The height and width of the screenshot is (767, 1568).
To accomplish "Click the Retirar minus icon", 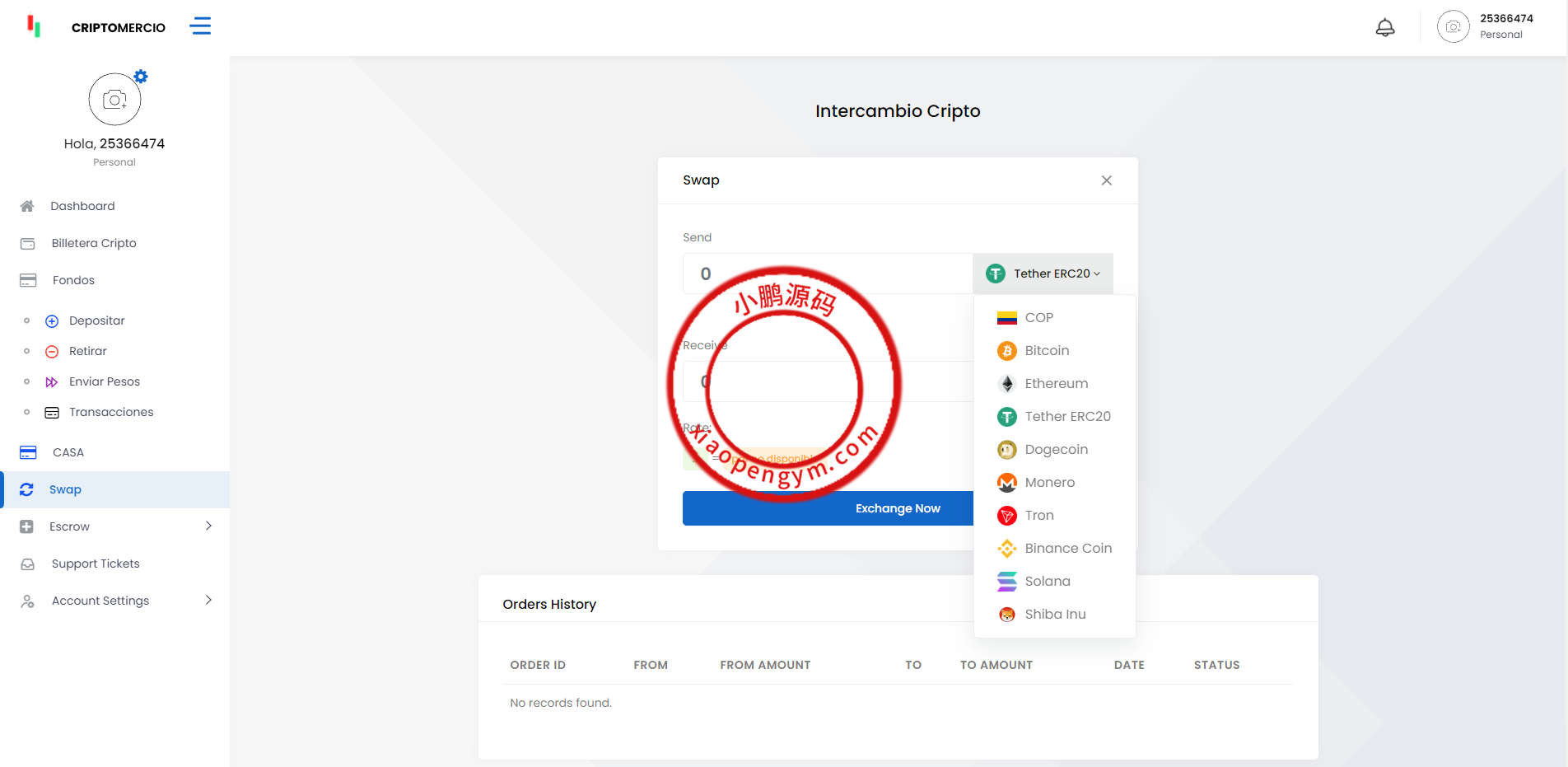I will 52,352.
